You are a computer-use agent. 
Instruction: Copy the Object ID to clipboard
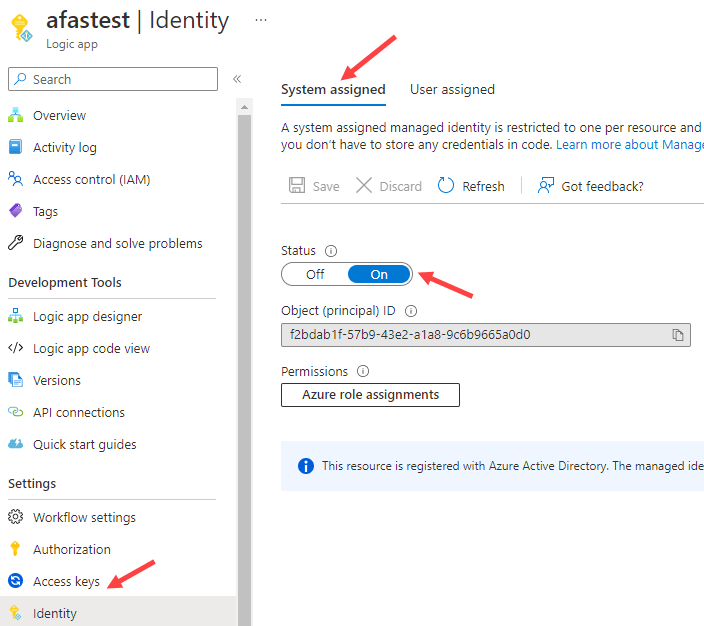pos(678,335)
